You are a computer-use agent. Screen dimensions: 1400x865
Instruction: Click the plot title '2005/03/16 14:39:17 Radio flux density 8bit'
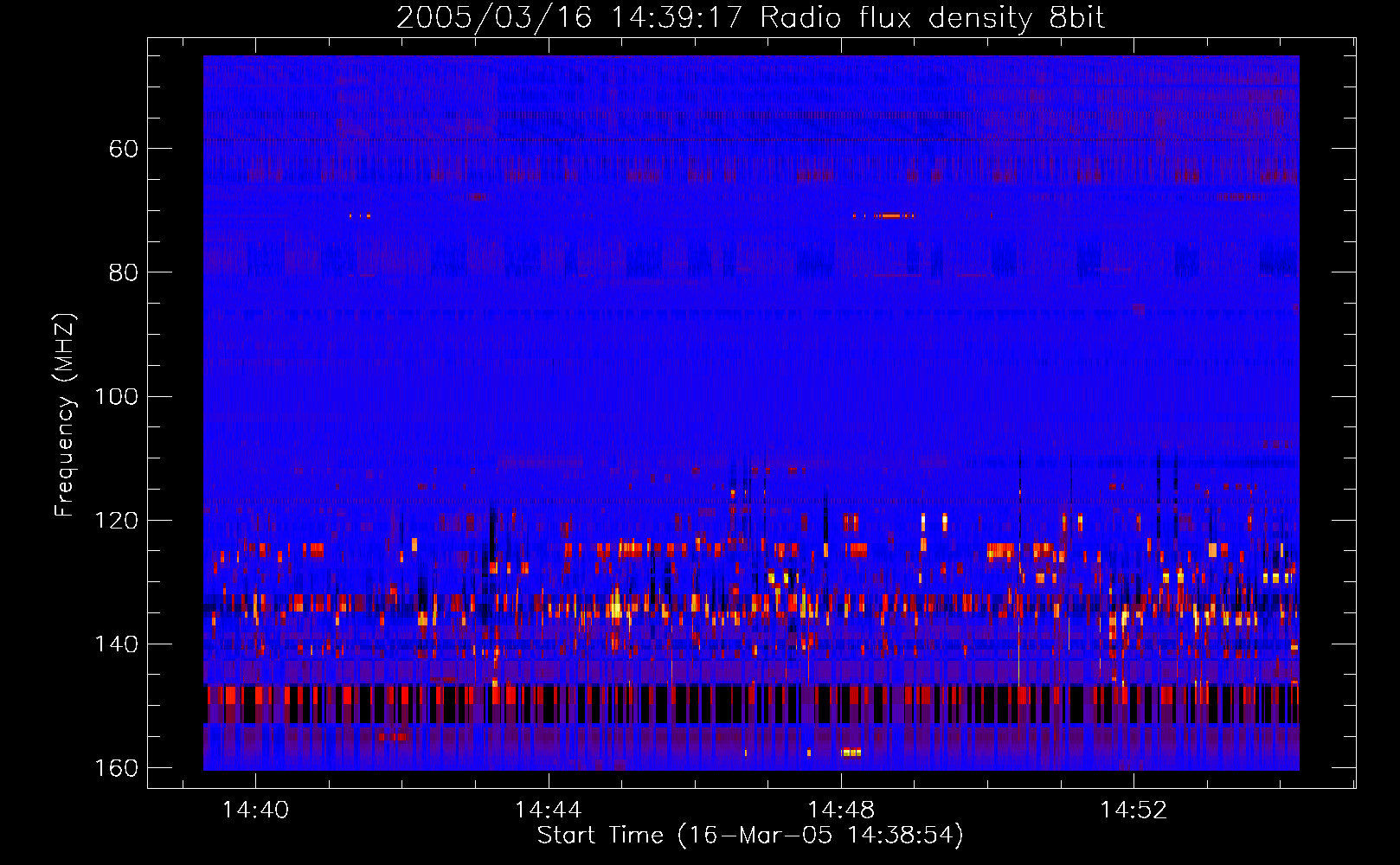pos(751,18)
